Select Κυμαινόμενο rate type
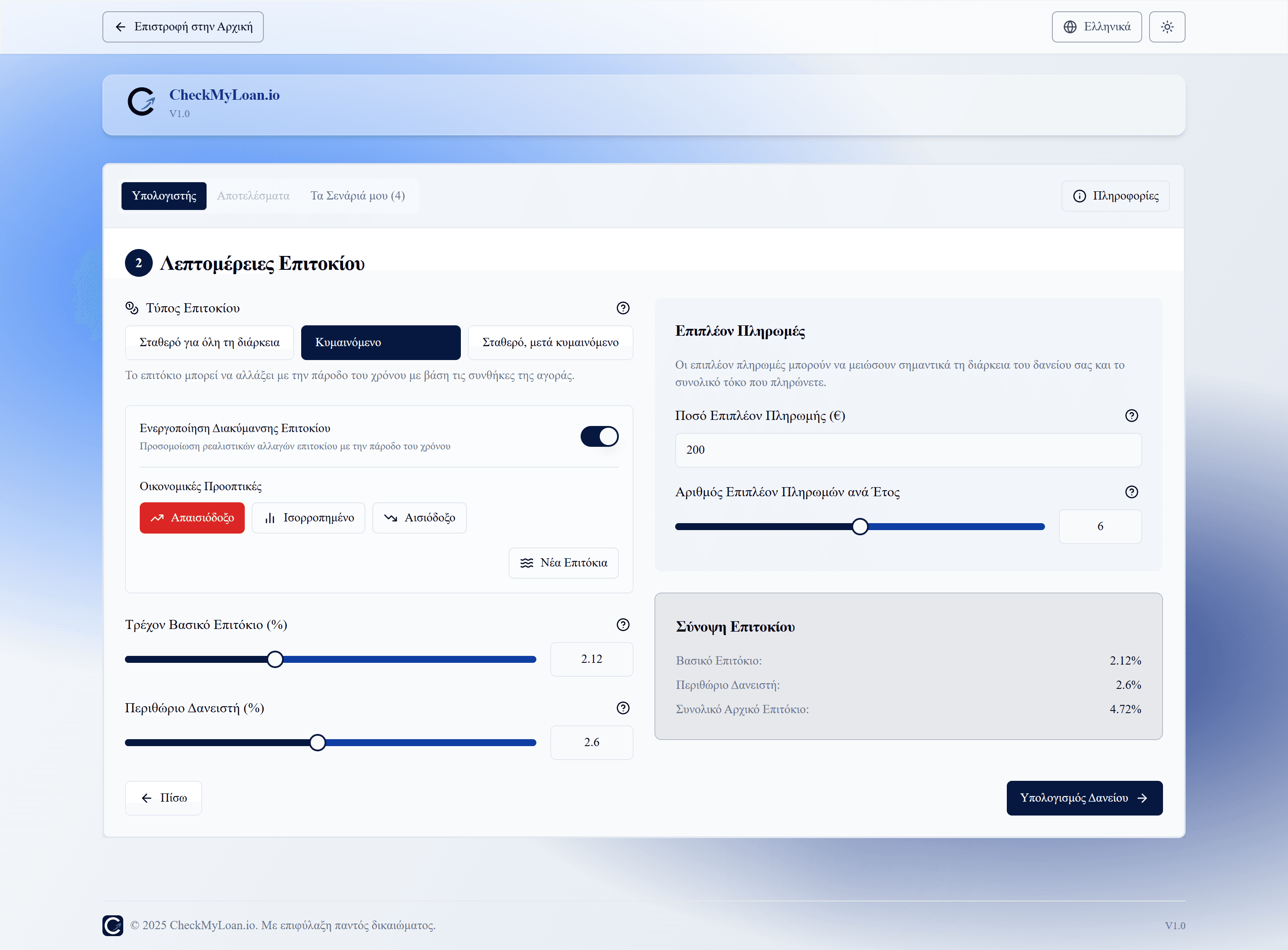1288x950 pixels. coord(380,343)
